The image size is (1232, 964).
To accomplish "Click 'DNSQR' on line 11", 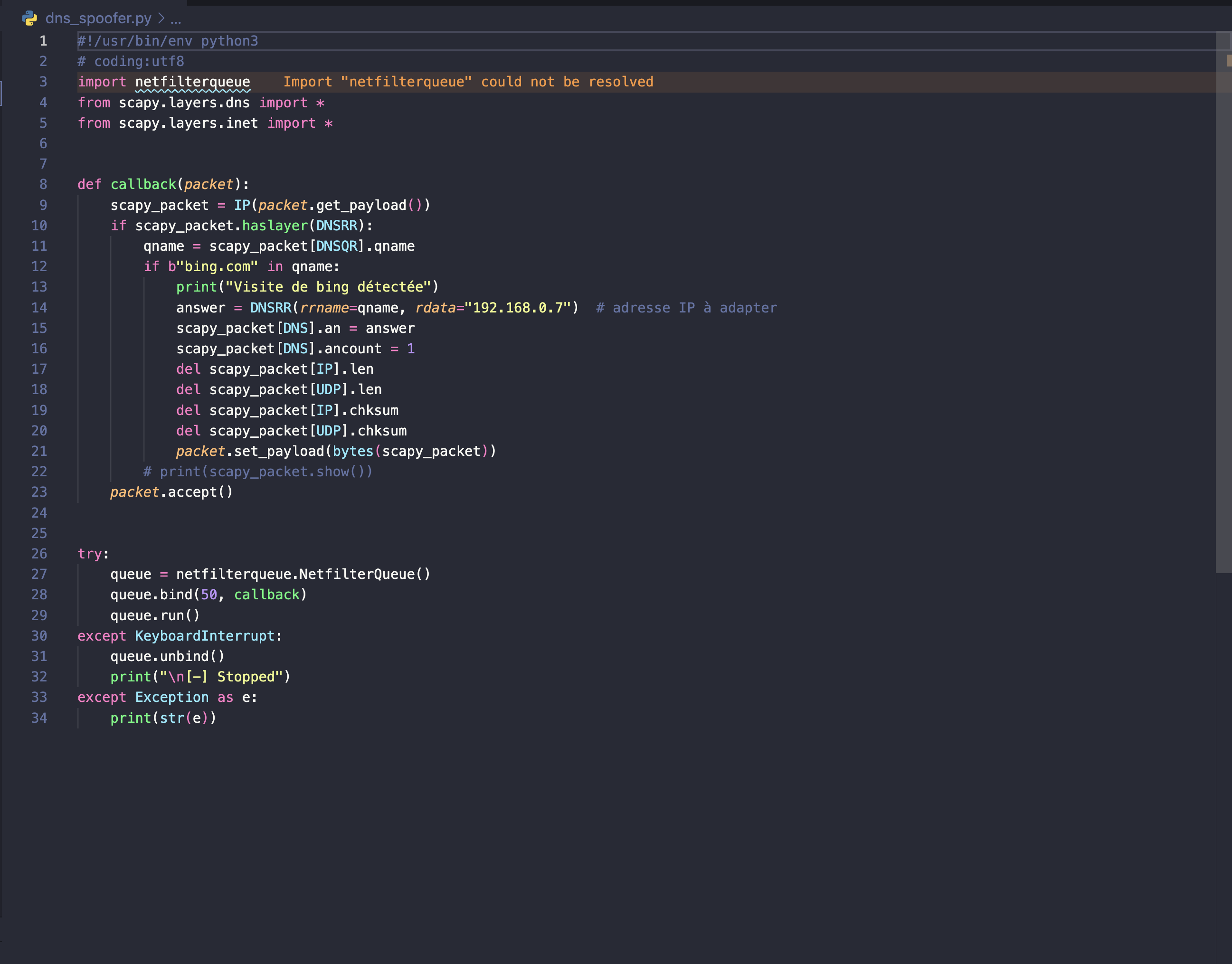I will pyautogui.click(x=336, y=246).
